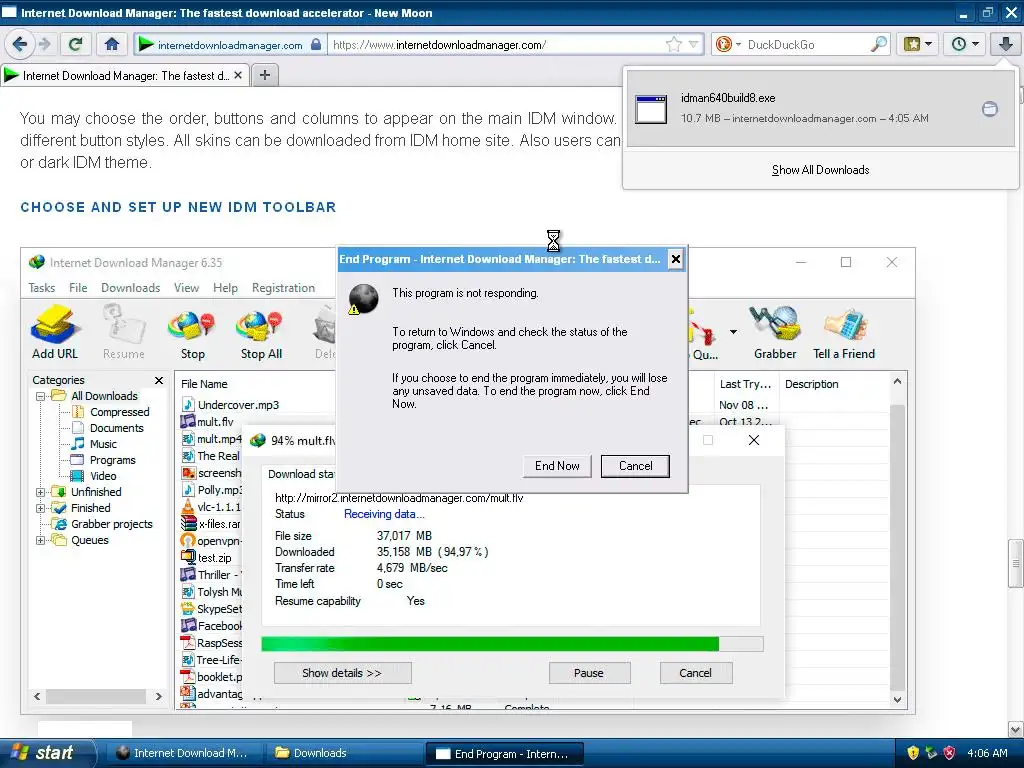Open containing folder for idman640build8.exe

(x=990, y=109)
